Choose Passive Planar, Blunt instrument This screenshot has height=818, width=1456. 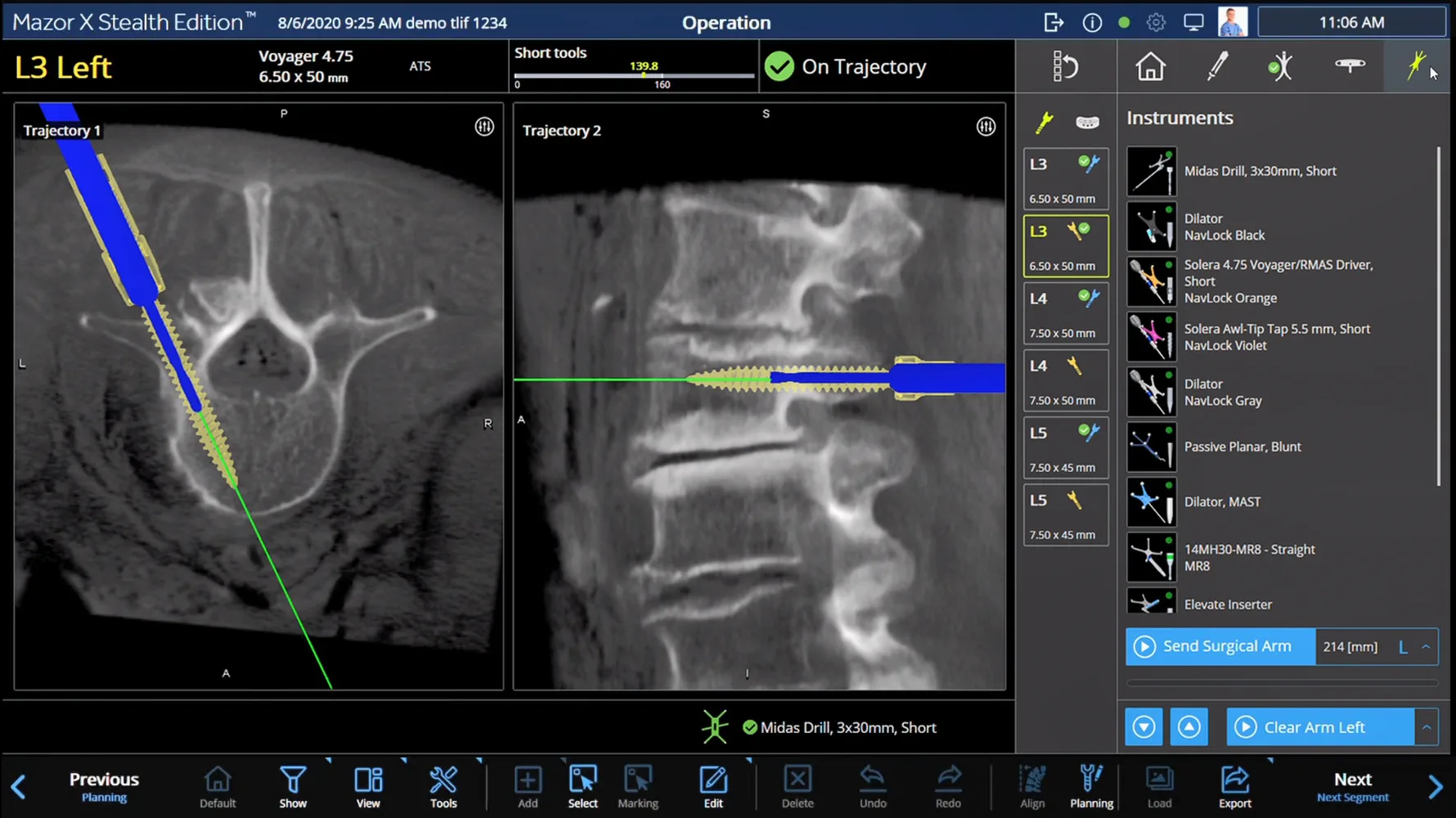[x=1279, y=447]
